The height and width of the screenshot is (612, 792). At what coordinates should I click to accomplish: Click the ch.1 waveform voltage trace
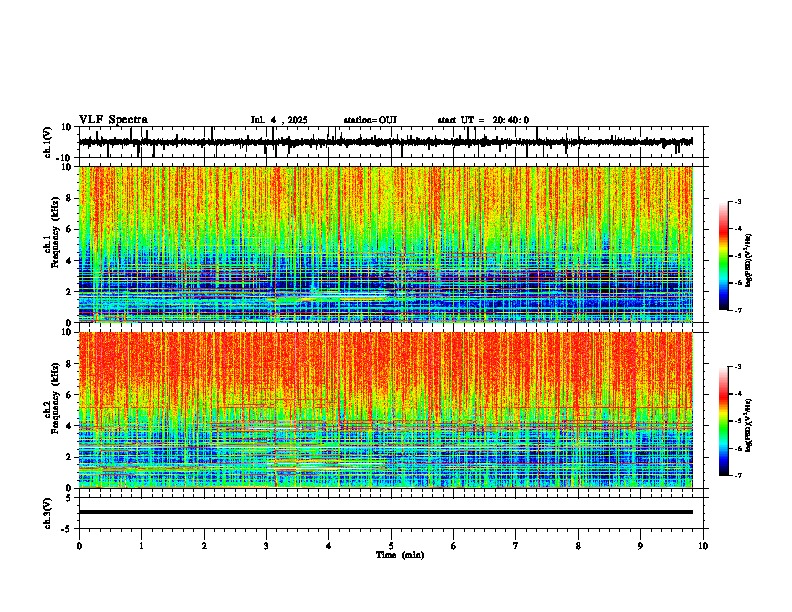click(385, 142)
